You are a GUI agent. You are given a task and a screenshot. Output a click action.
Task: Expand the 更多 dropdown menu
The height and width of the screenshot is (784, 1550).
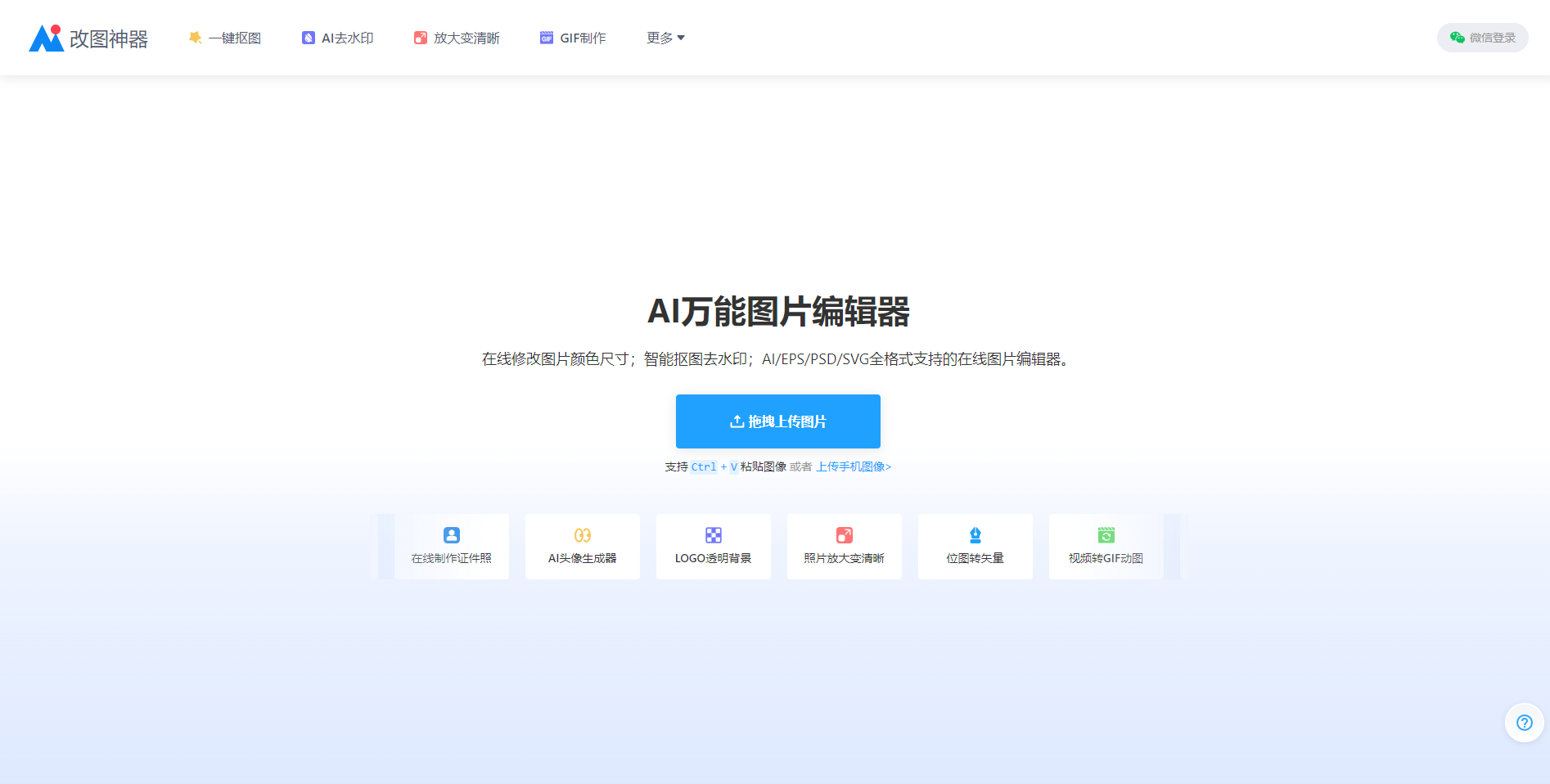(x=665, y=38)
